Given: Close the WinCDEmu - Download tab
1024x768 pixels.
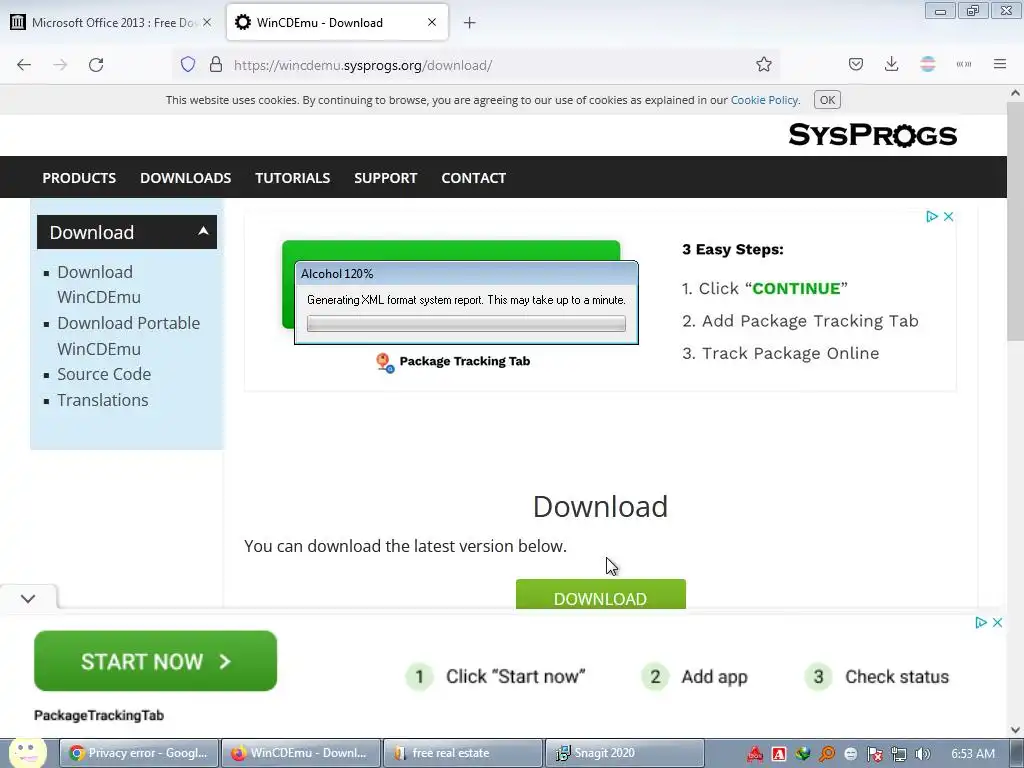Looking at the screenshot, I should 432,22.
